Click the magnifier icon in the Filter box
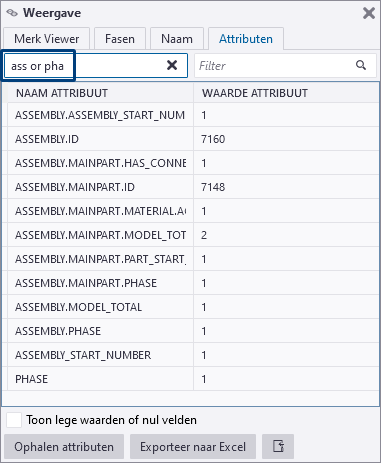The image size is (381, 463). (361, 65)
